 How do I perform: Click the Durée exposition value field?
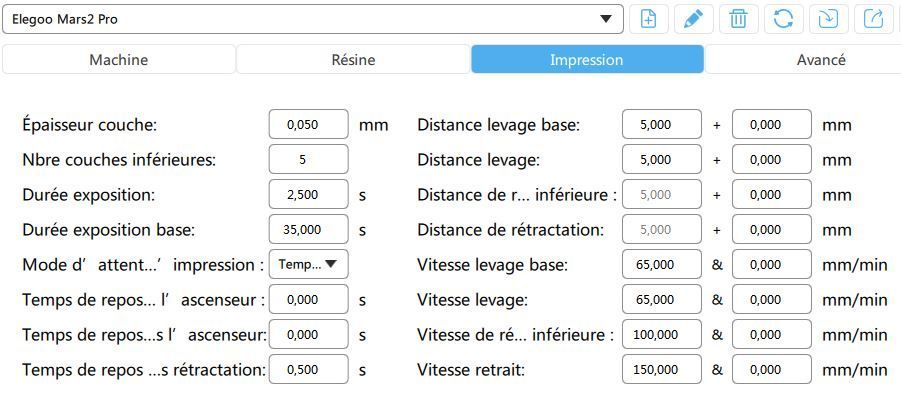[308, 194]
